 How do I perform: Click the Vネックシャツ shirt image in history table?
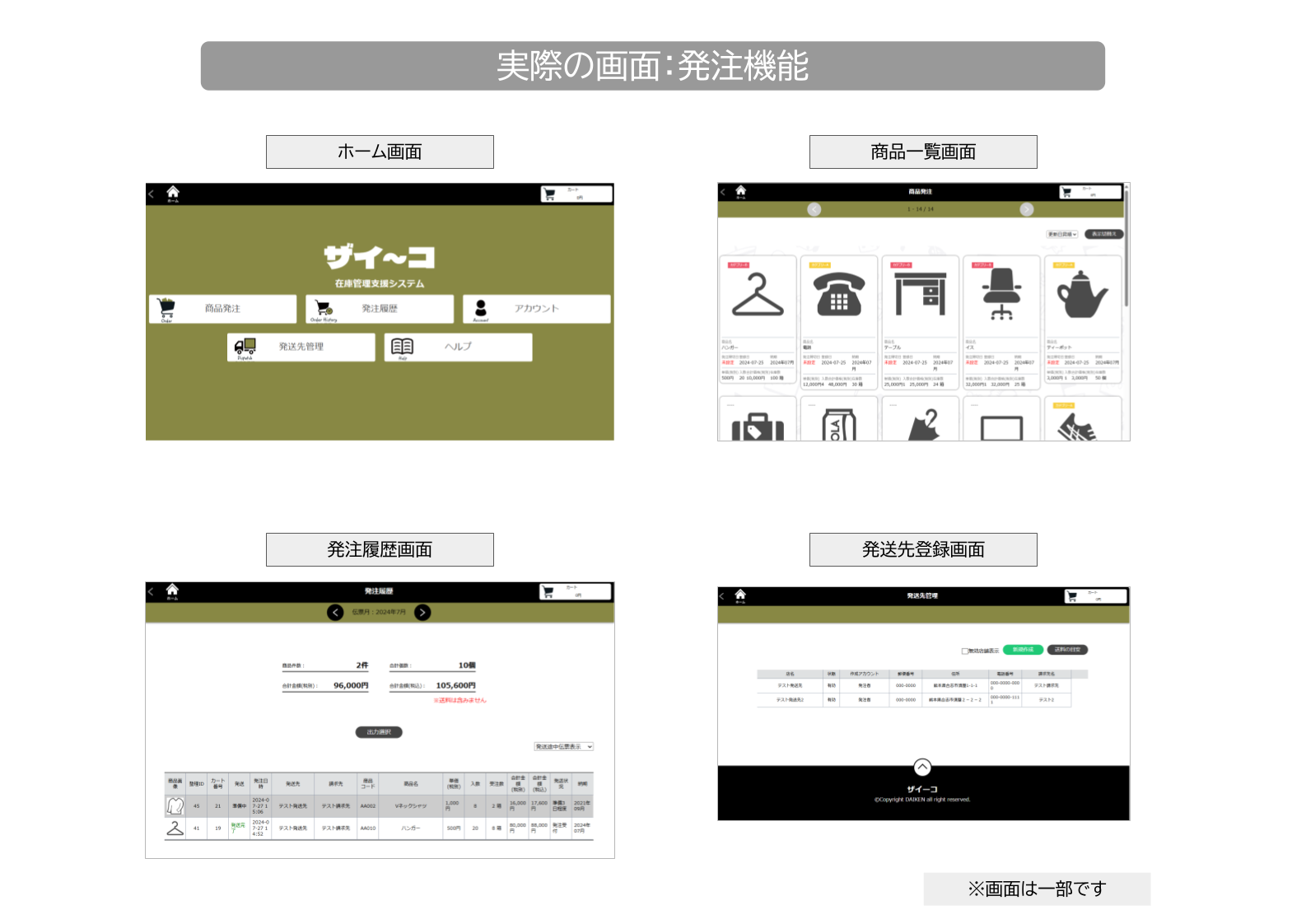175,805
